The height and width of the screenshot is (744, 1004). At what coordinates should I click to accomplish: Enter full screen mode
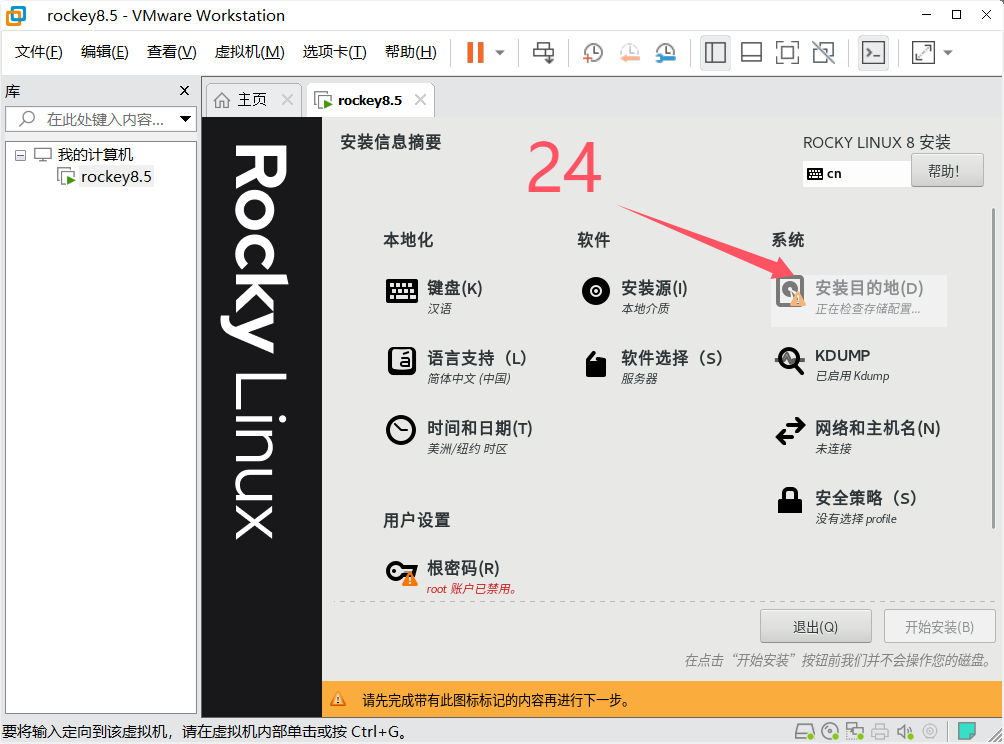coord(787,52)
